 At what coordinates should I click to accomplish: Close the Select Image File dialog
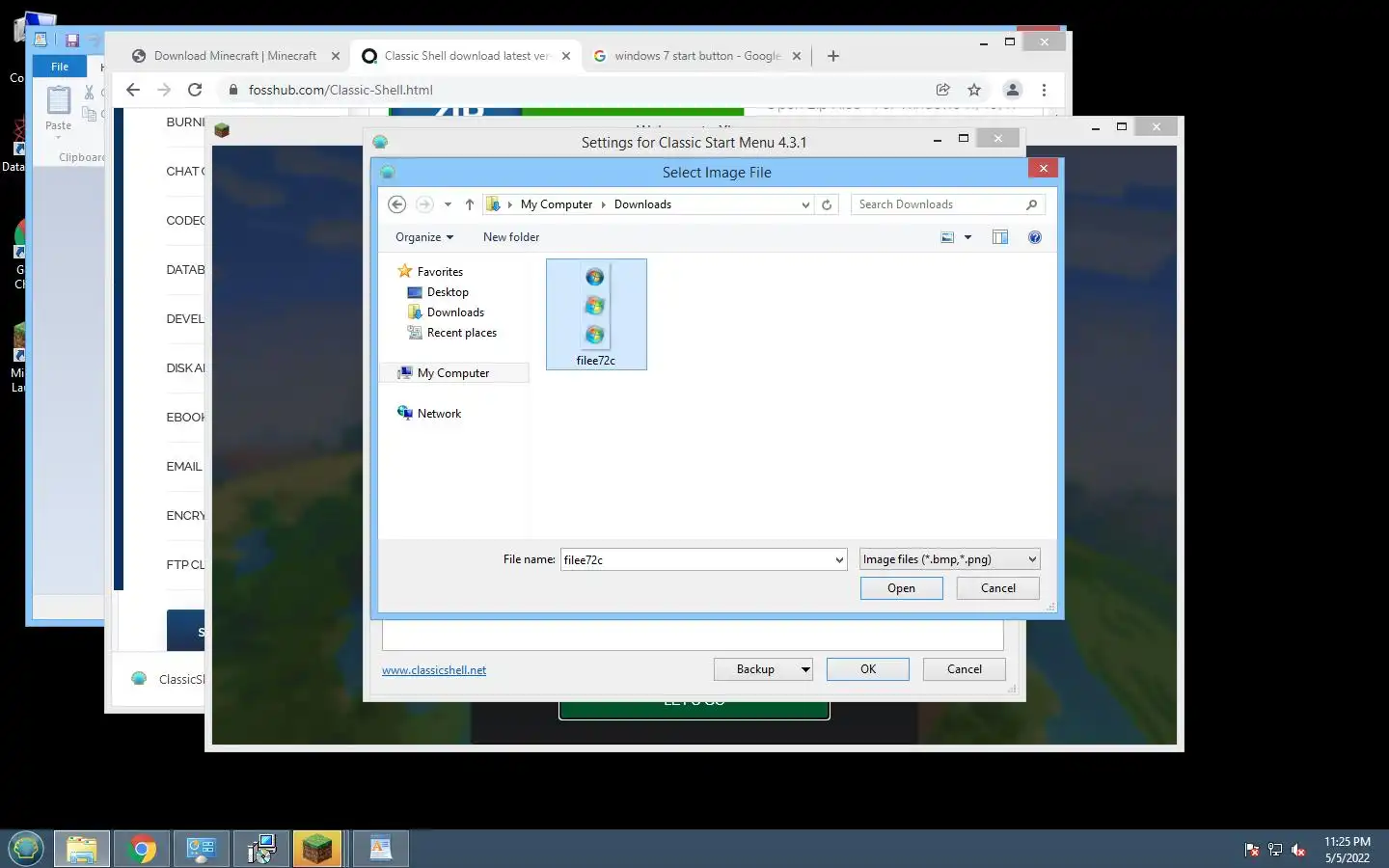click(x=1043, y=169)
